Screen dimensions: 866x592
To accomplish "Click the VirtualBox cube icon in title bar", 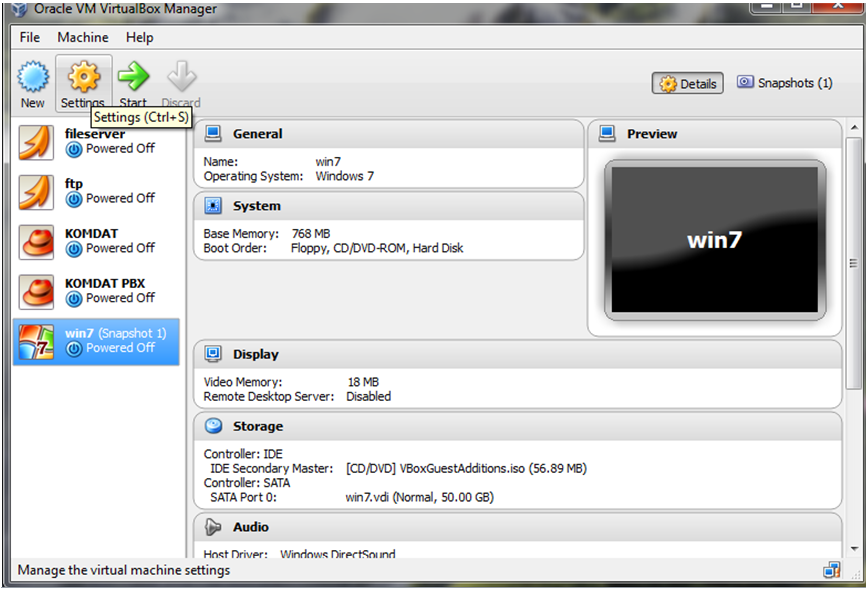I will pos(19,9).
